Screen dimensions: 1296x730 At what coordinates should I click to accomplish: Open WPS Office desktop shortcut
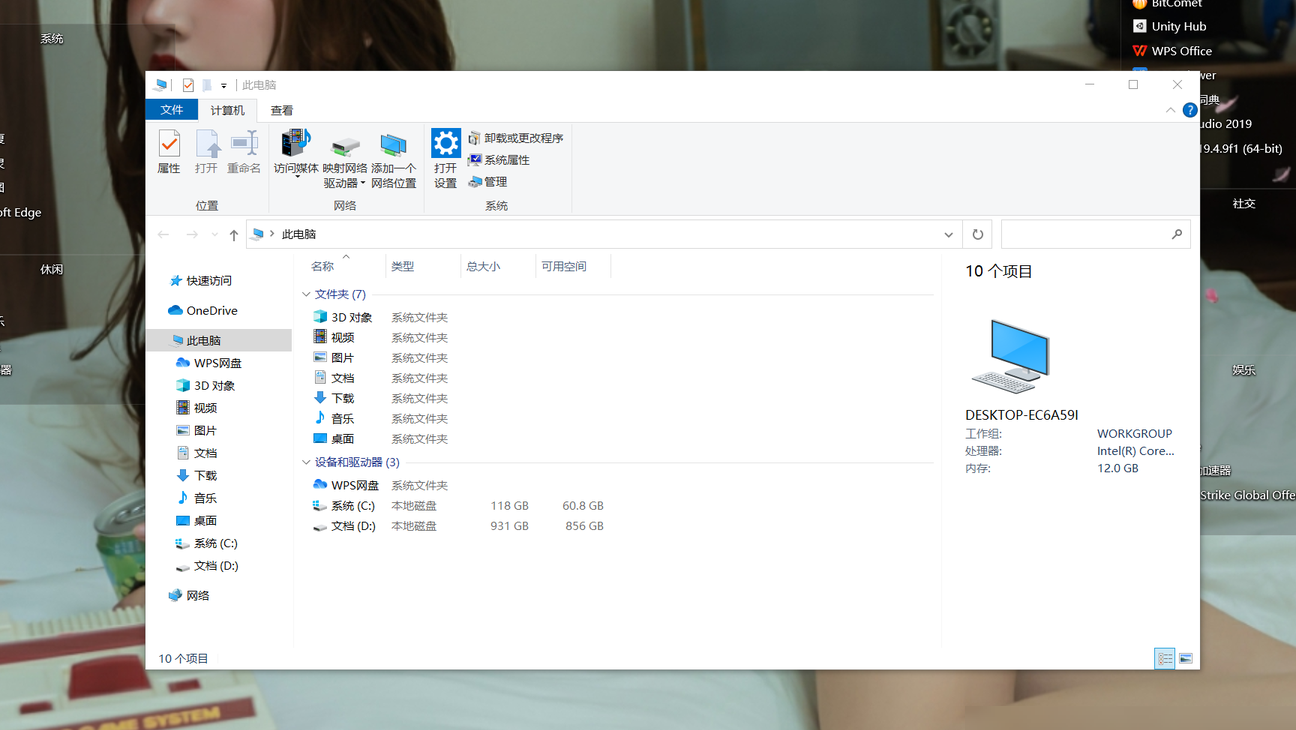(1172, 51)
